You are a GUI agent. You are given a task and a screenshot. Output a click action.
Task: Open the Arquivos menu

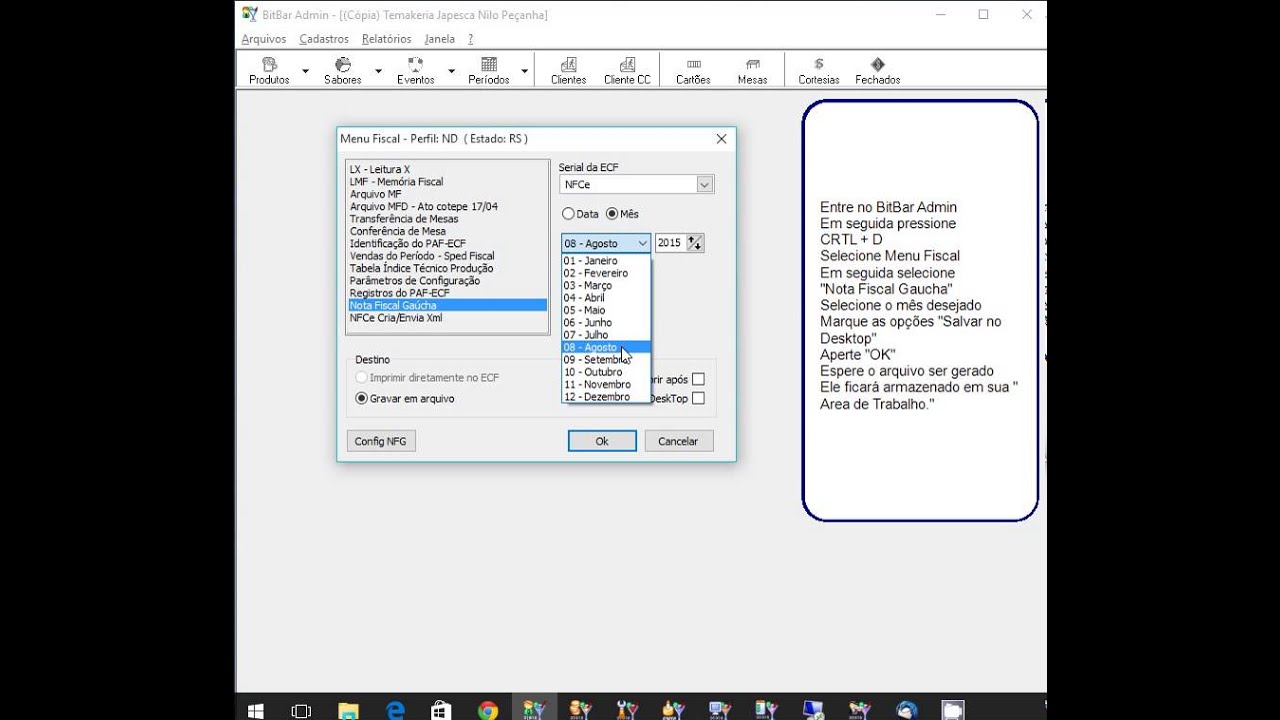pyautogui.click(x=264, y=39)
